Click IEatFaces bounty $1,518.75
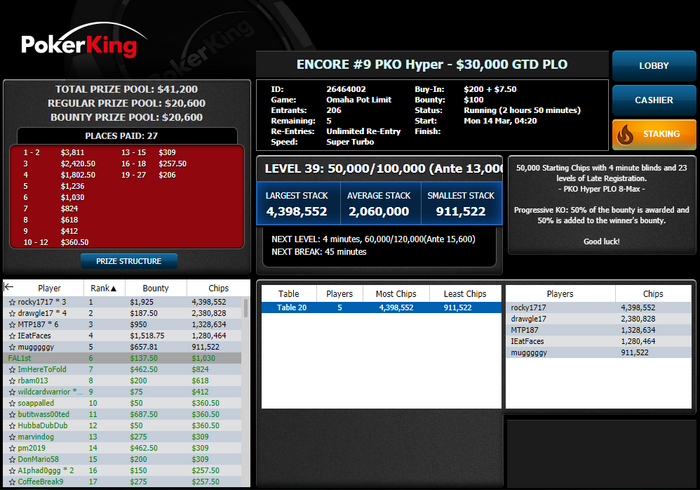The height and width of the screenshot is (490, 700). click(147, 336)
